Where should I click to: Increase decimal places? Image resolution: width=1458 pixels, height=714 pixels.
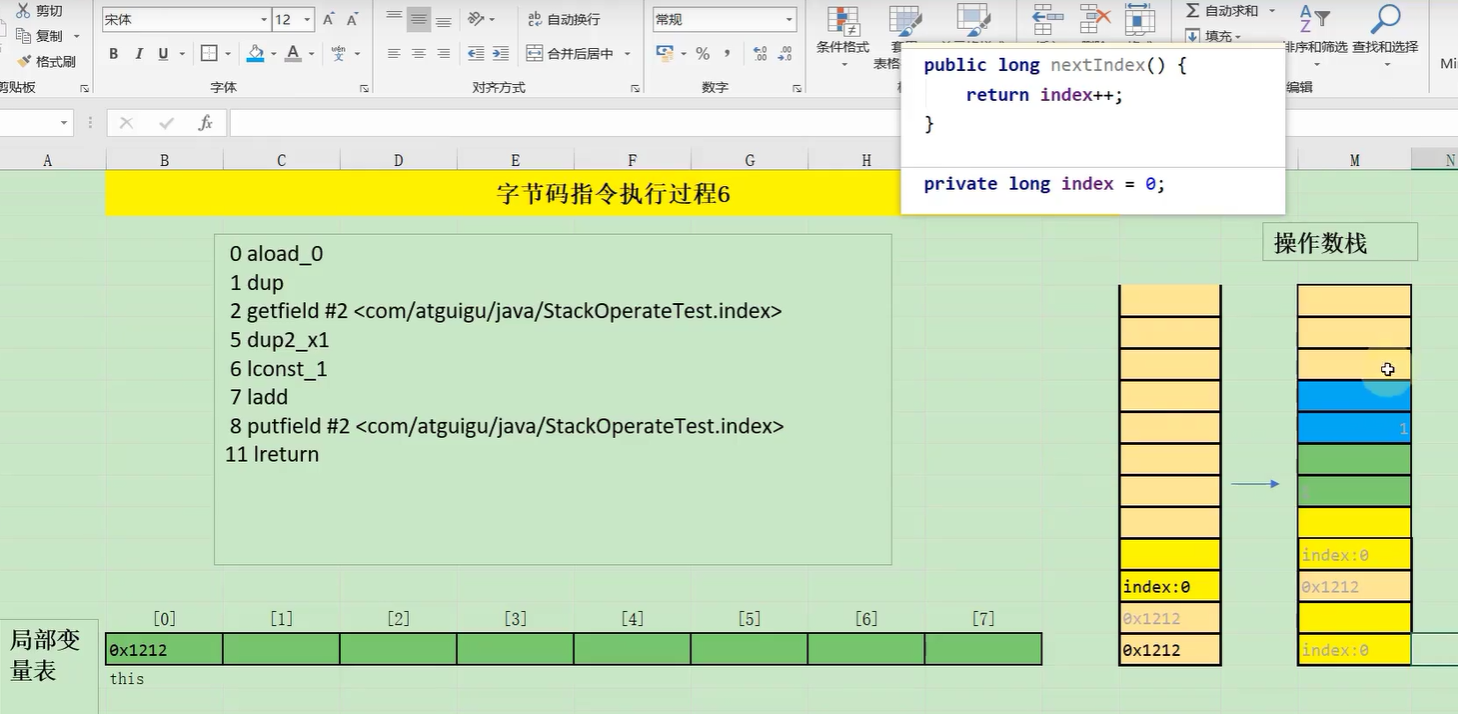point(760,54)
